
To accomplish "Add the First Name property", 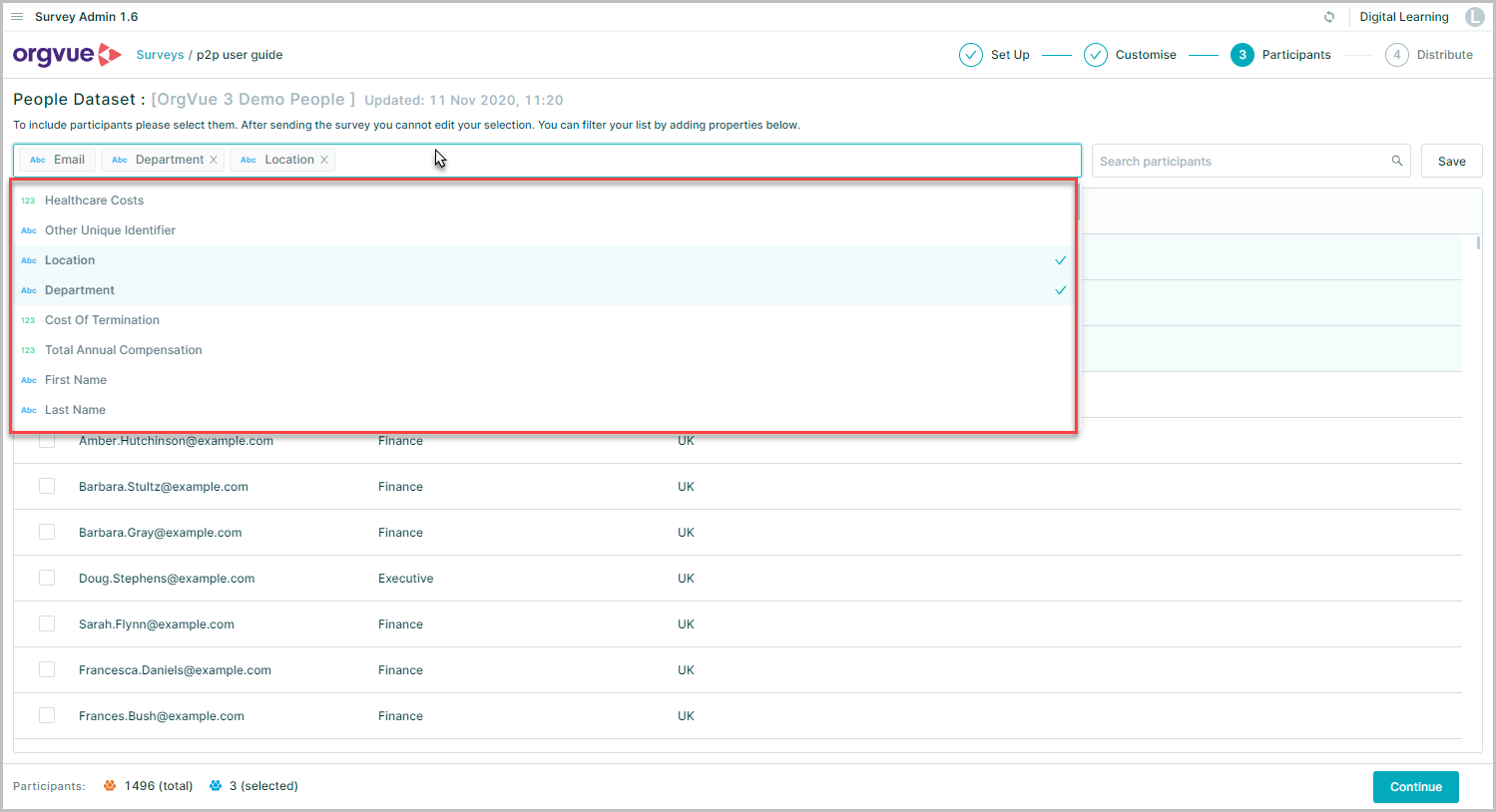I will click(543, 380).
